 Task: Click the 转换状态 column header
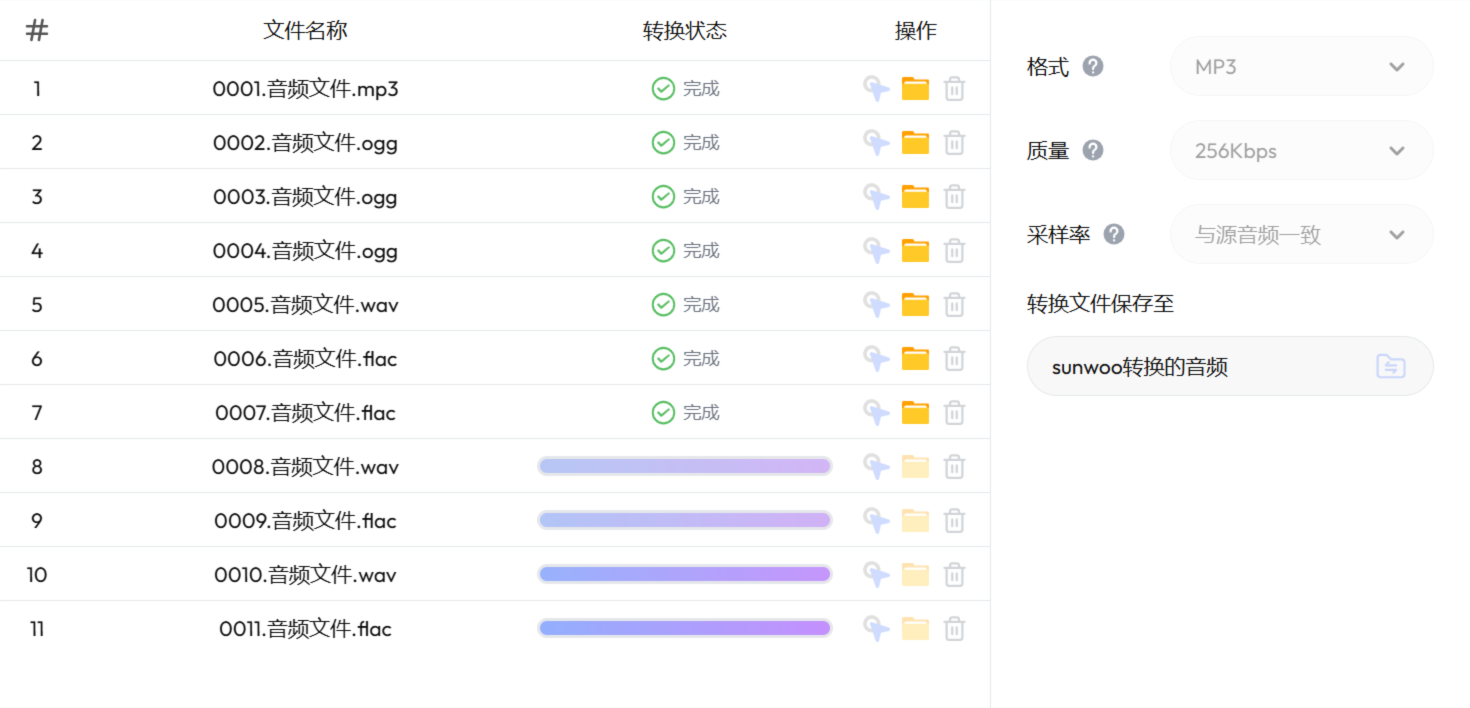point(686,31)
